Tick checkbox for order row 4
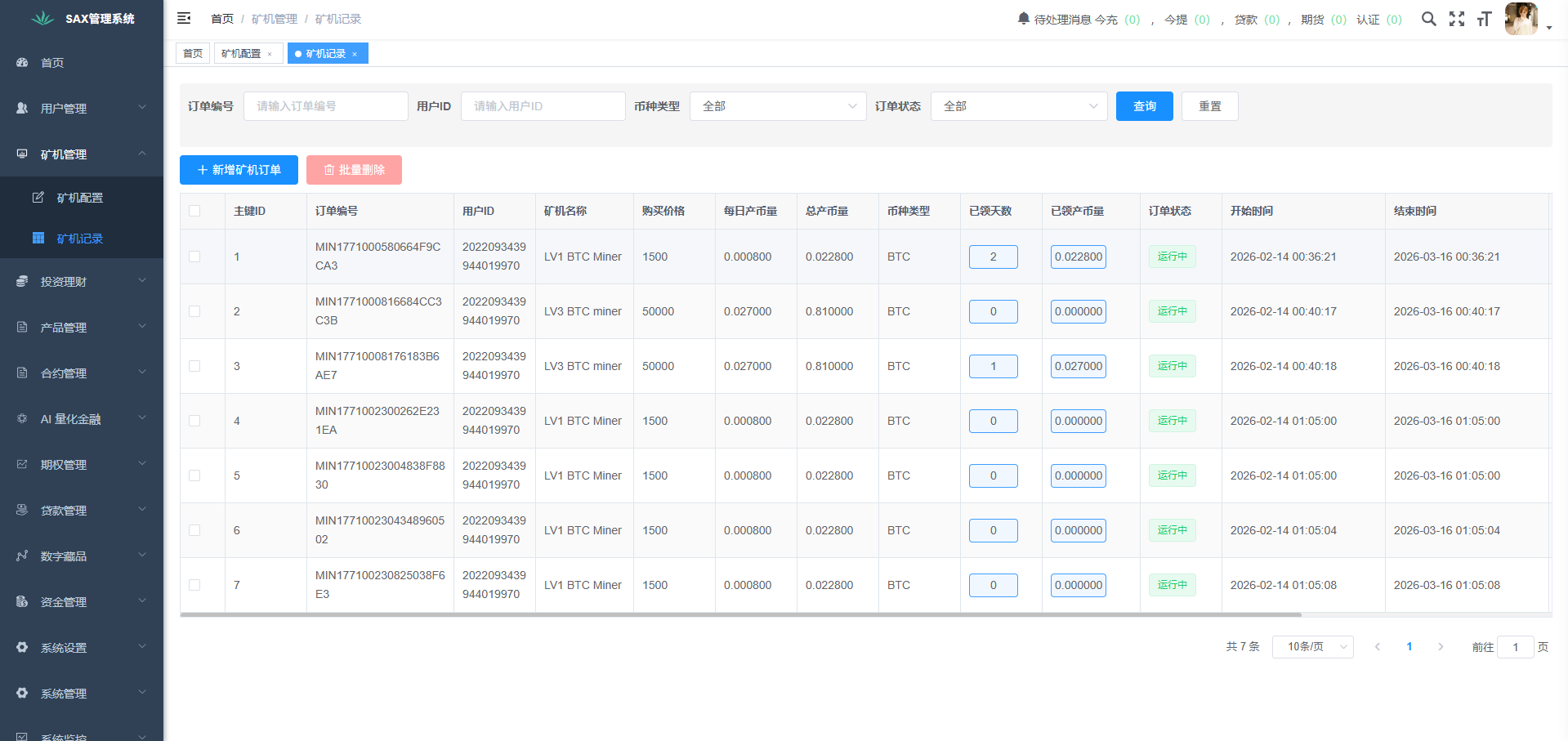Viewport: 1568px width, 741px height. pyautogui.click(x=194, y=421)
